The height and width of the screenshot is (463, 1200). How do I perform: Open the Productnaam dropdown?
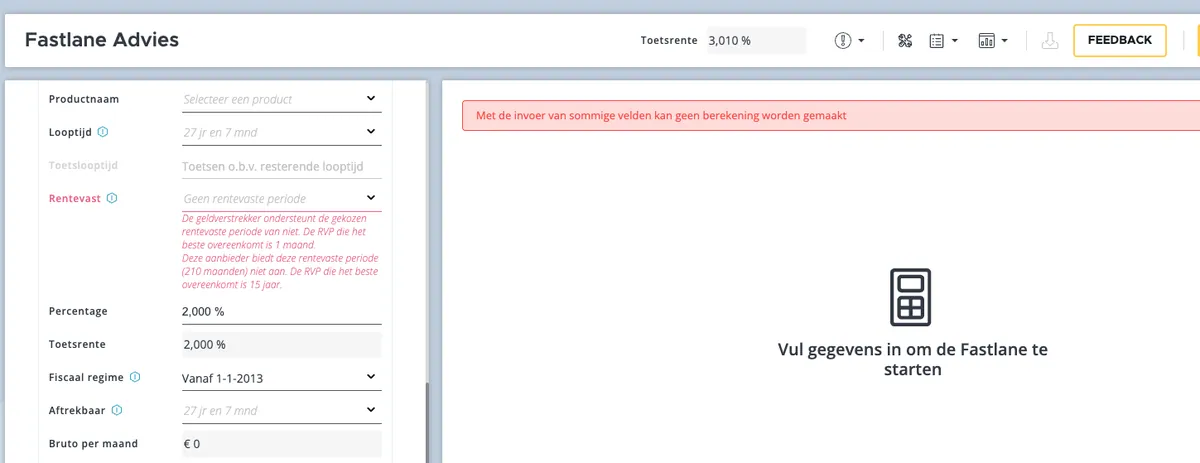[x=281, y=99]
